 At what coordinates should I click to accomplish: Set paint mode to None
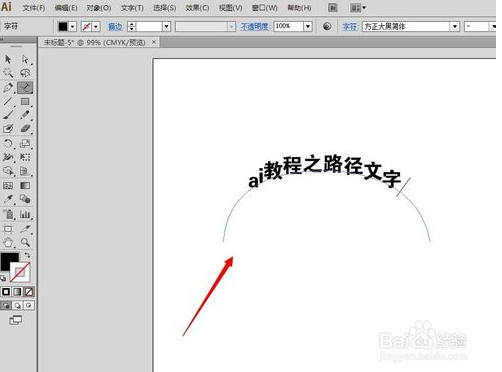(x=29, y=292)
